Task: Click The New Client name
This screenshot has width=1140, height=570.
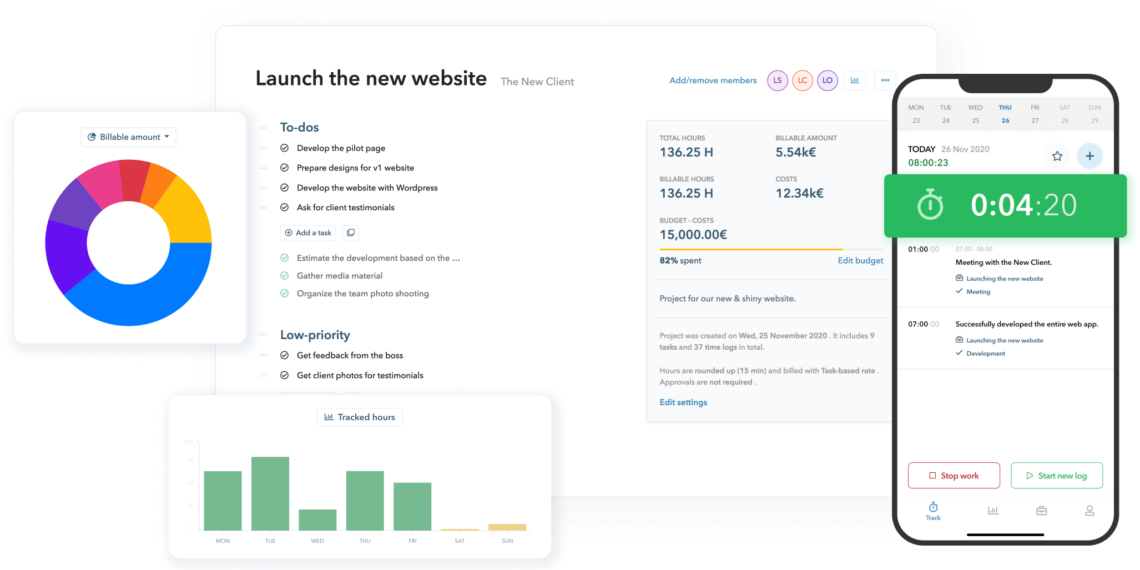Action: (537, 81)
